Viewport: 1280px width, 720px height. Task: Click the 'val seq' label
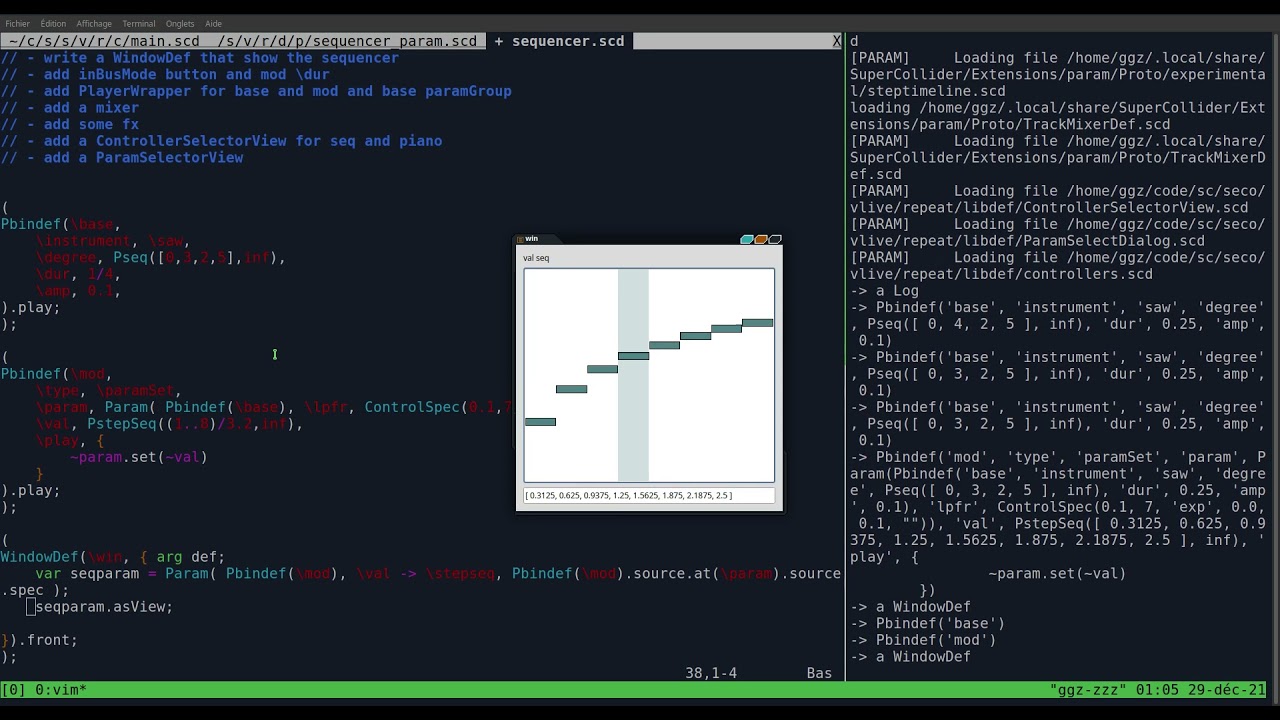pos(536,258)
